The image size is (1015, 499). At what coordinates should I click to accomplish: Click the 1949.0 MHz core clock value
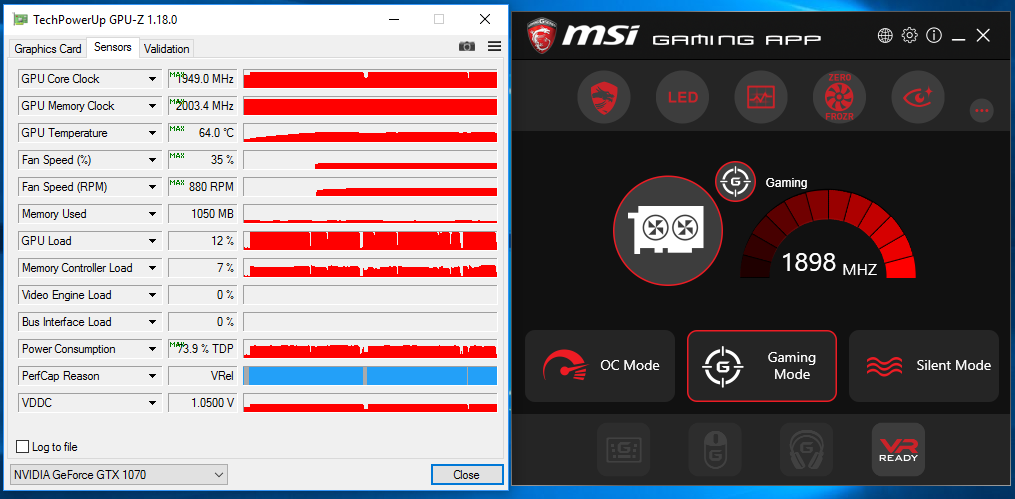tap(203, 79)
